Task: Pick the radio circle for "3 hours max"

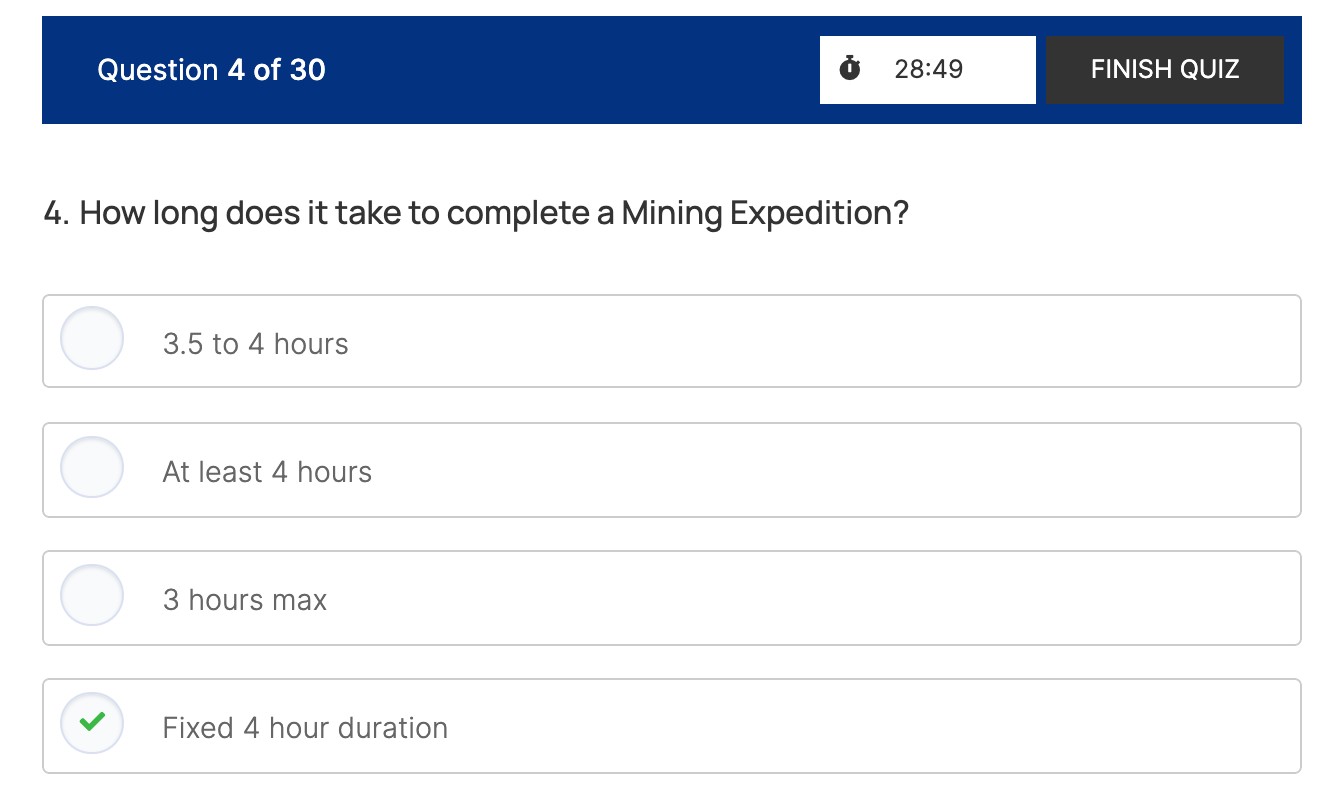Action: (92, 594)
